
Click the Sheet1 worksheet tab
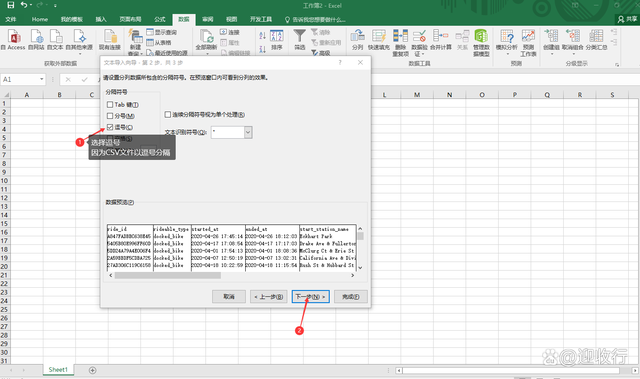tap(58, 370)
